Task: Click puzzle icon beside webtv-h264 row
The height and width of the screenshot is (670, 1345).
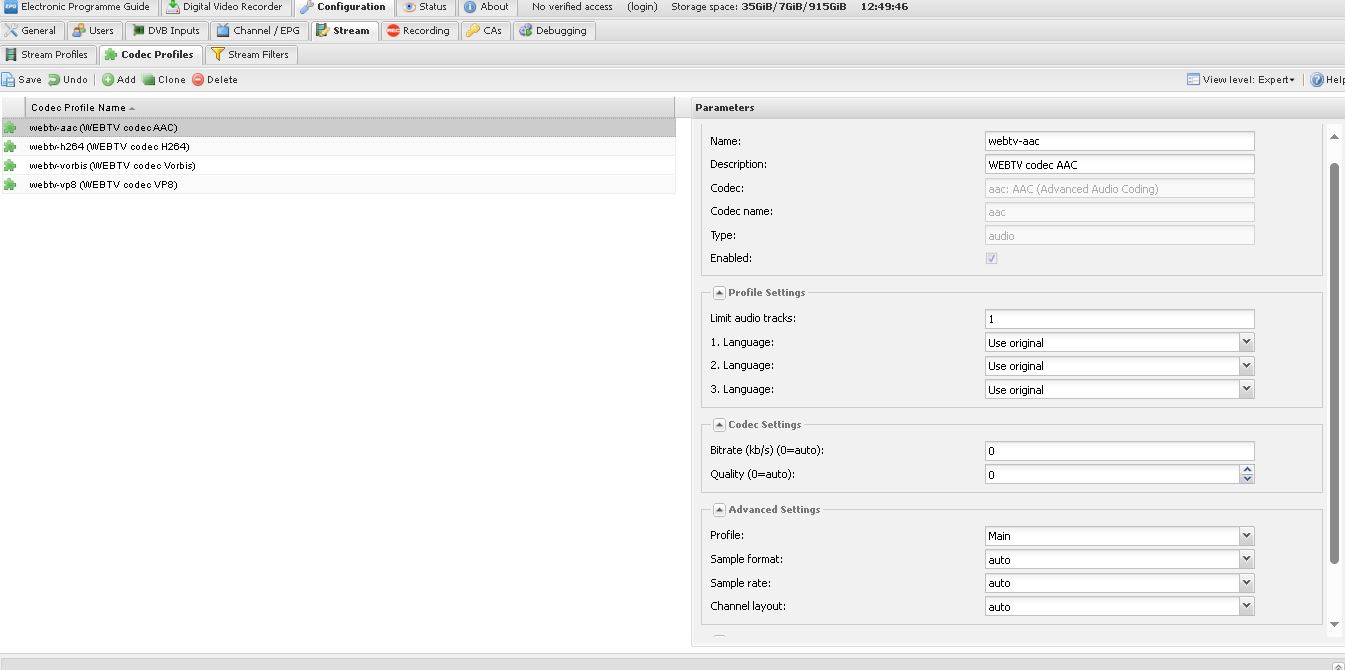Action: click(10, 147)
